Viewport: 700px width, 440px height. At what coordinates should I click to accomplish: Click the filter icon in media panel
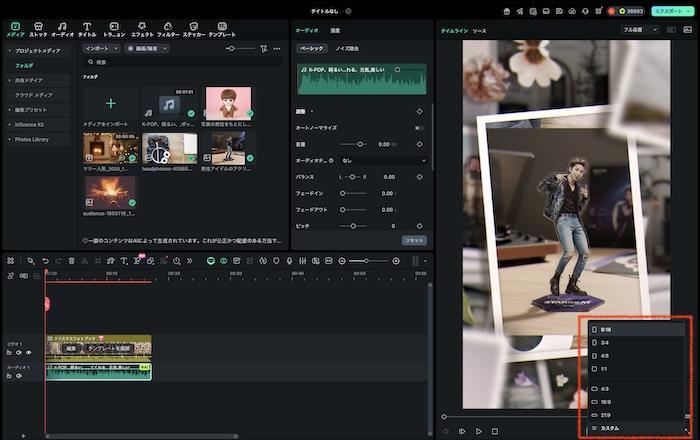[x=263, y=48]
